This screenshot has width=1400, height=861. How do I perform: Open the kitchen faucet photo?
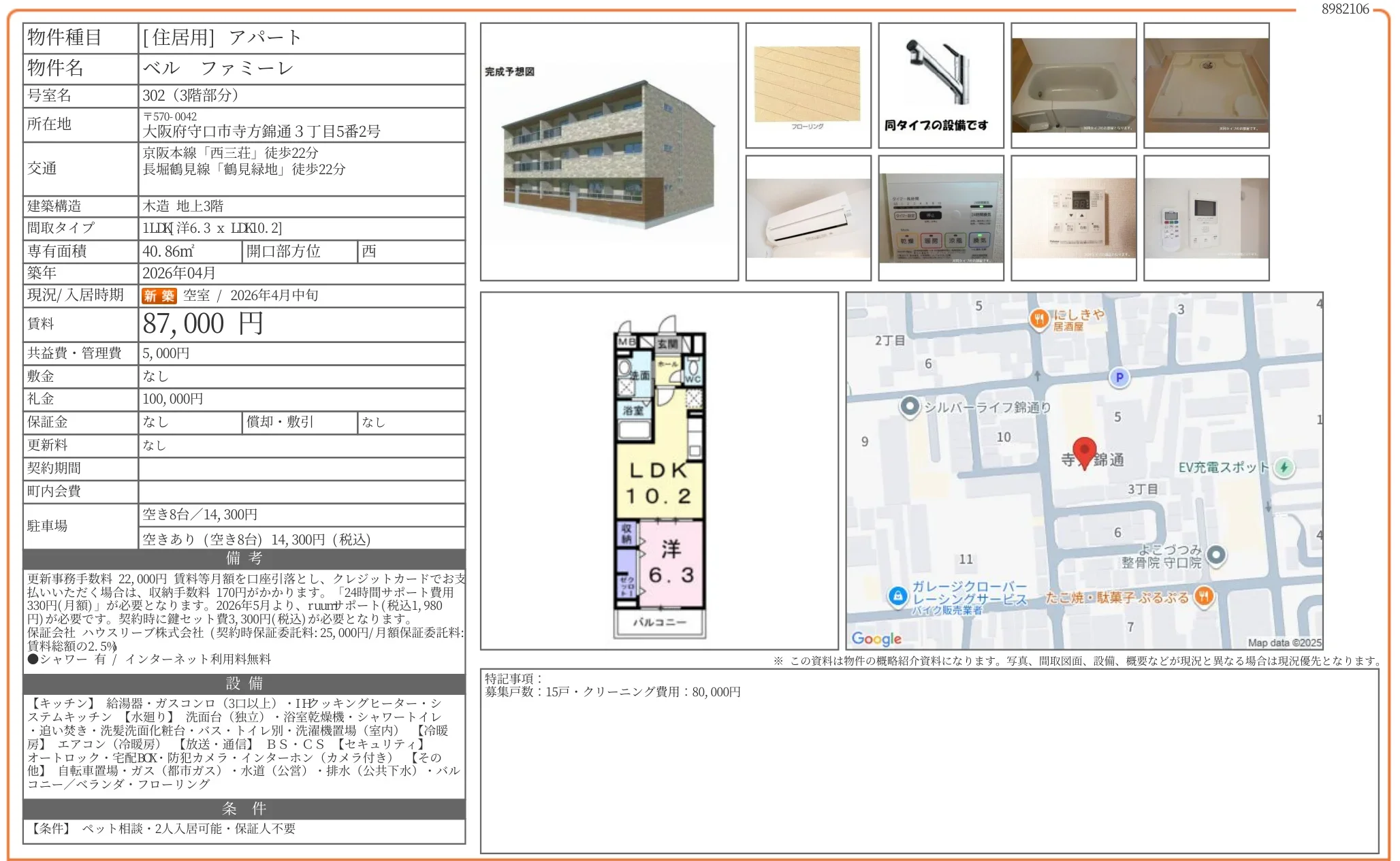click(940, 85)
